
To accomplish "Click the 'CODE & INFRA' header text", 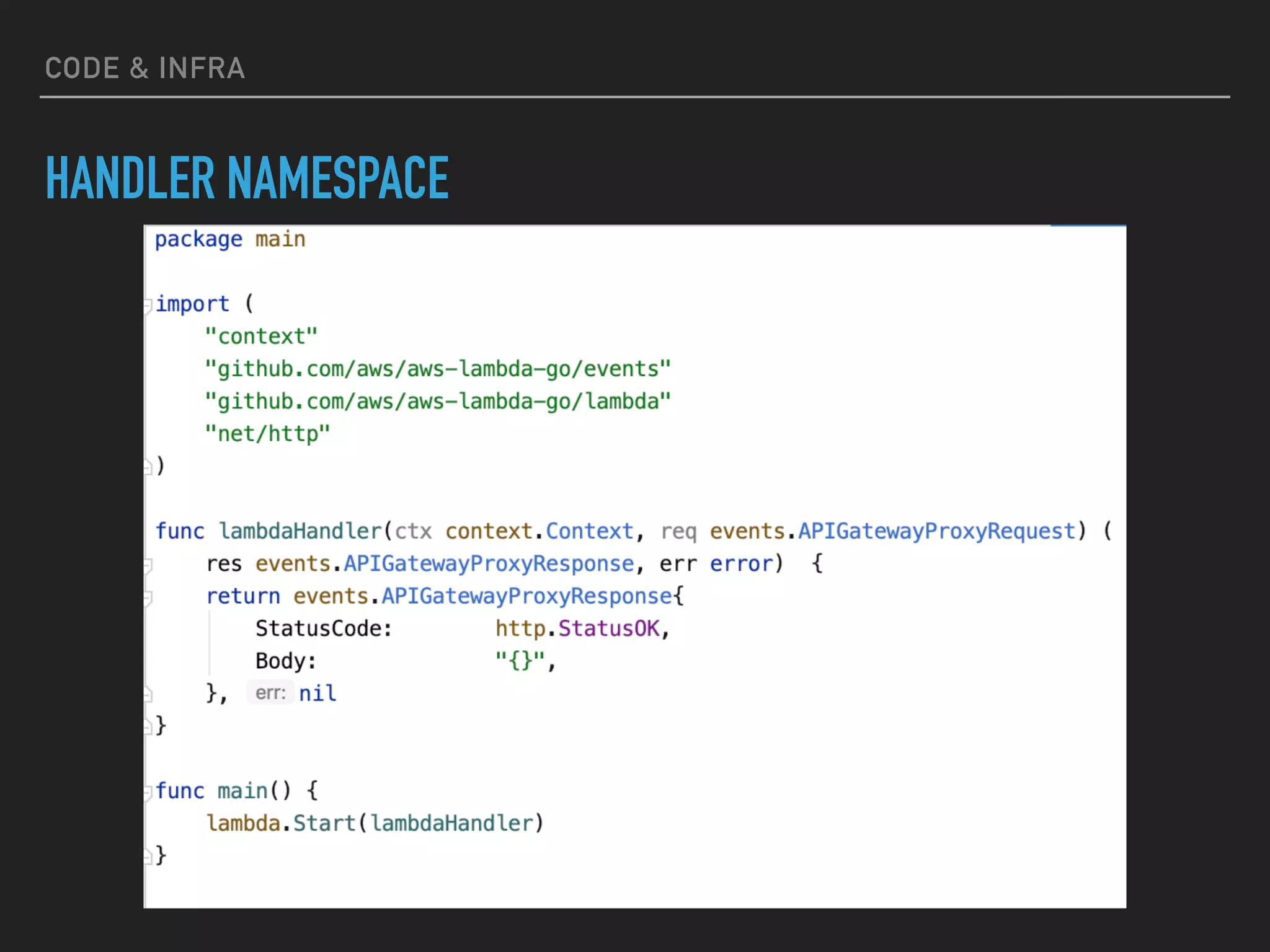I will pyautogui.click(x=145, y=68).
